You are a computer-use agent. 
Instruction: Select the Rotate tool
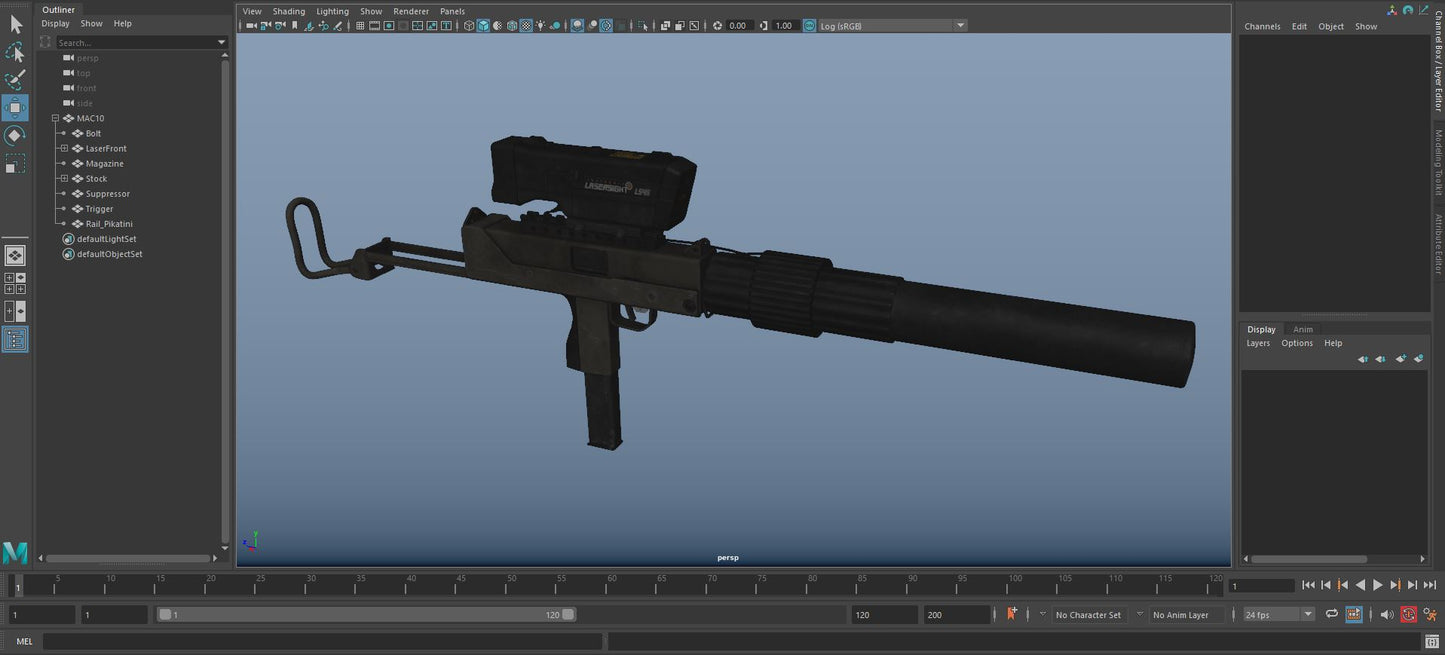pos(15,135)
